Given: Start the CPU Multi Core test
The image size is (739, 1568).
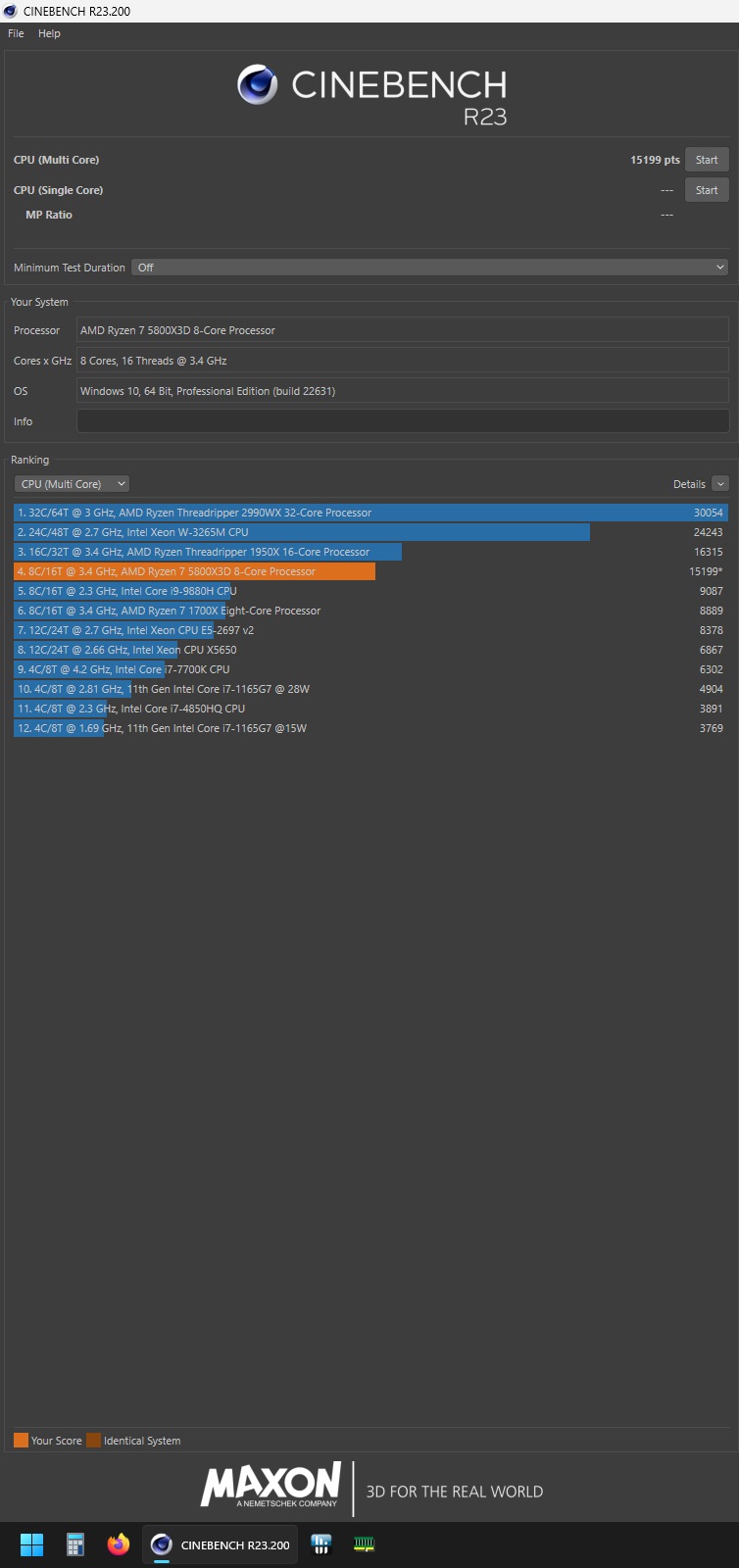Looking at the screenshot, I should pyautogui.click(x=707, y=160).
